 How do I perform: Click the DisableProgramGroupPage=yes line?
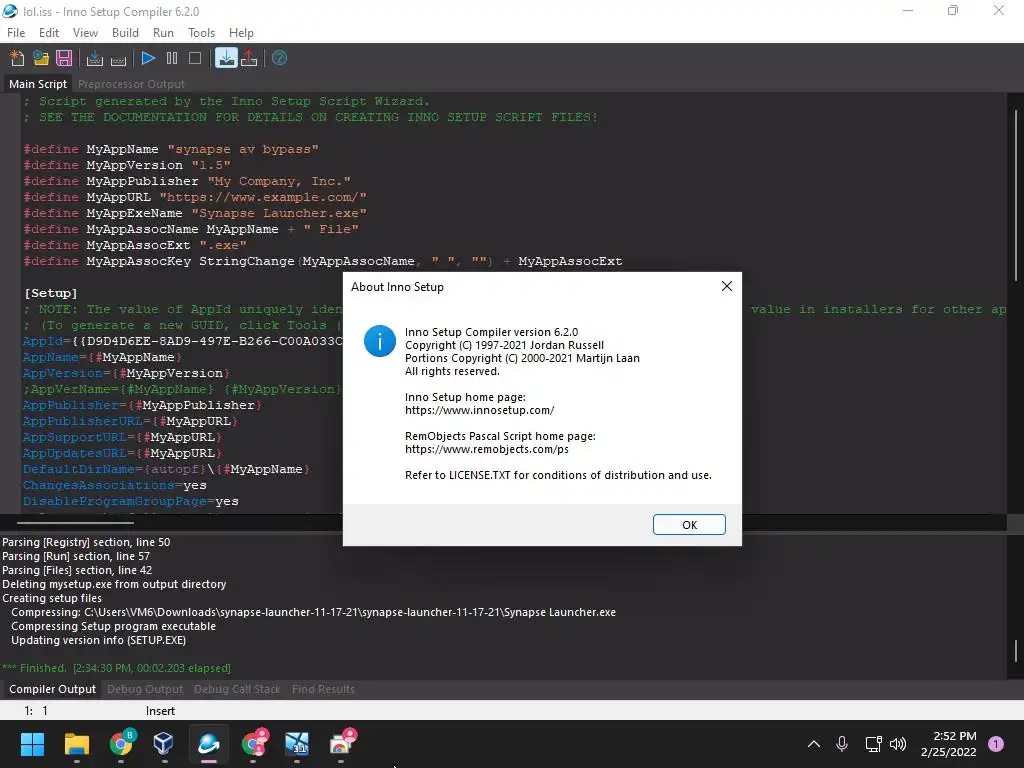click(131, 502)
